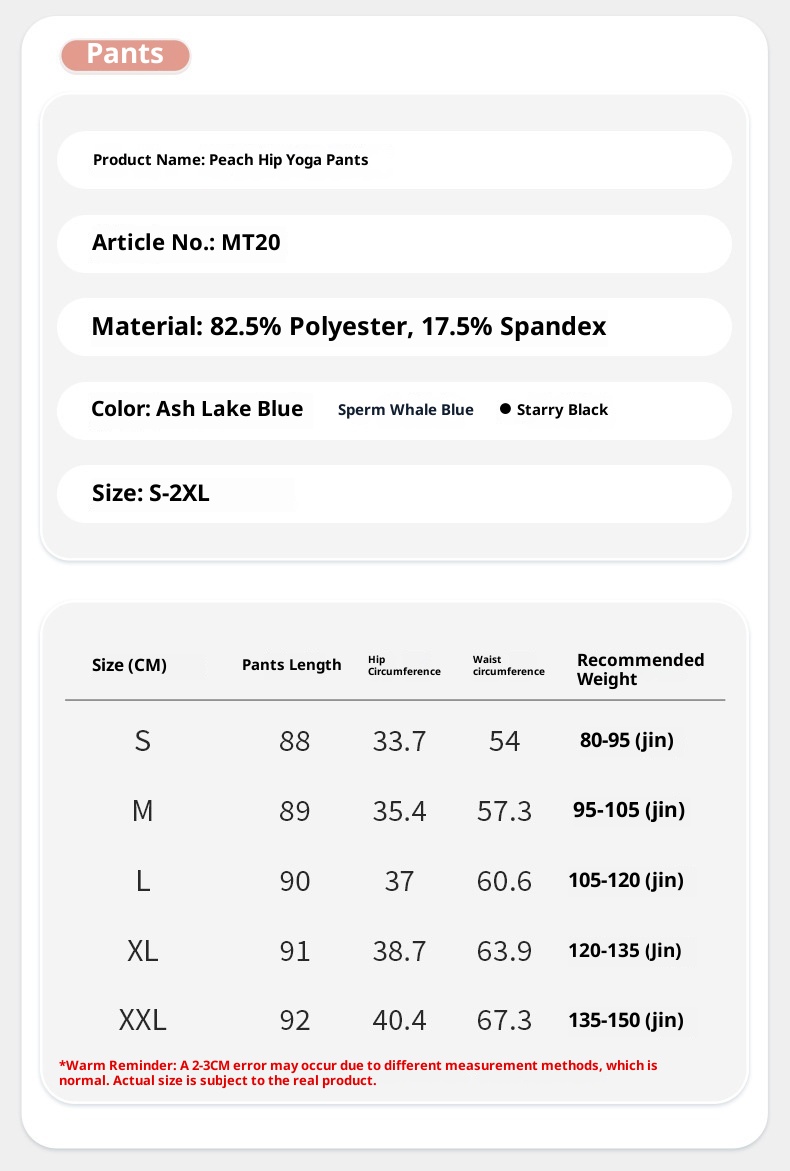Click the Hip Circumference column header

[404, 665]
